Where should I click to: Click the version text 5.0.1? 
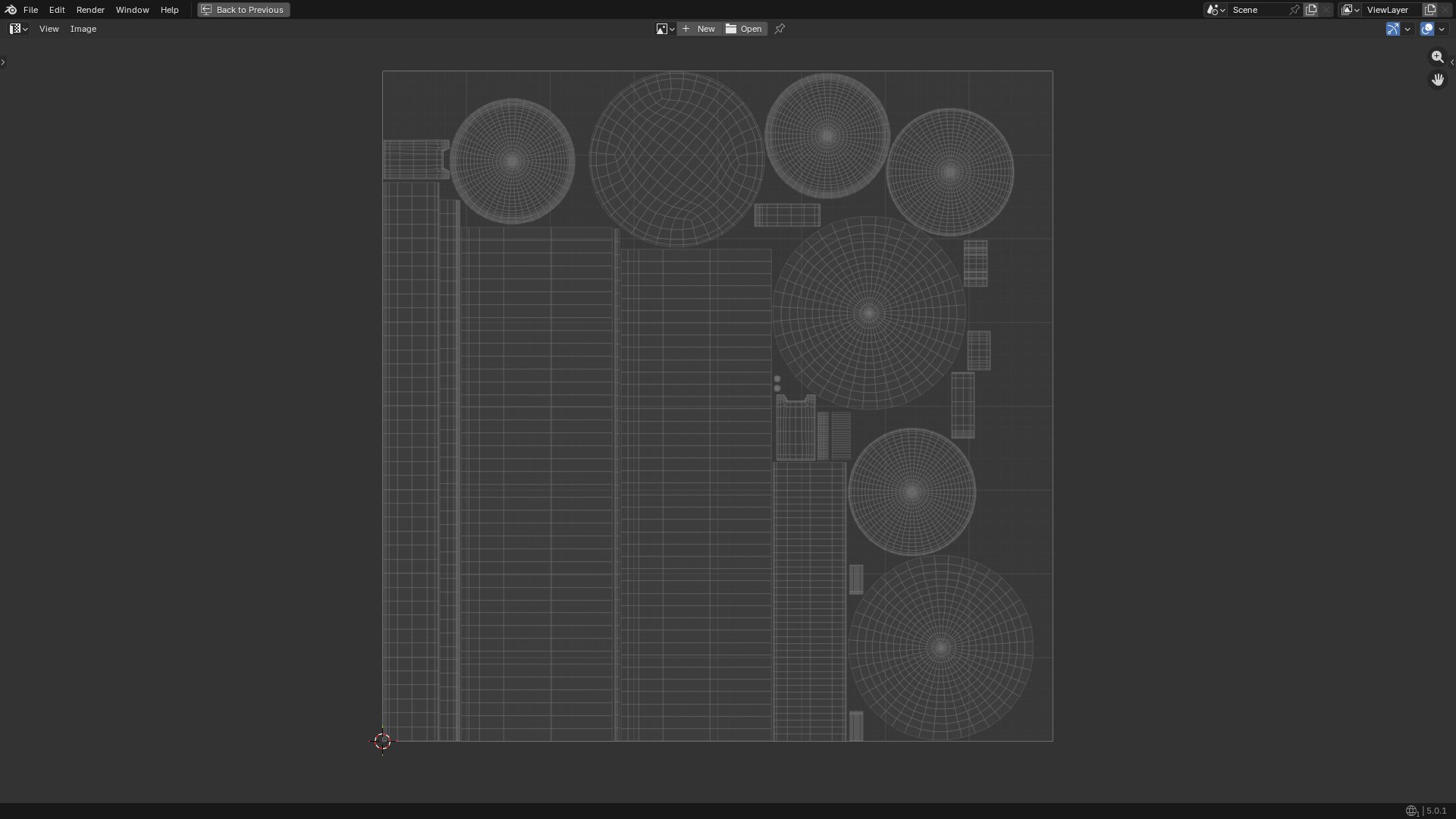(x=1436, y=811)
